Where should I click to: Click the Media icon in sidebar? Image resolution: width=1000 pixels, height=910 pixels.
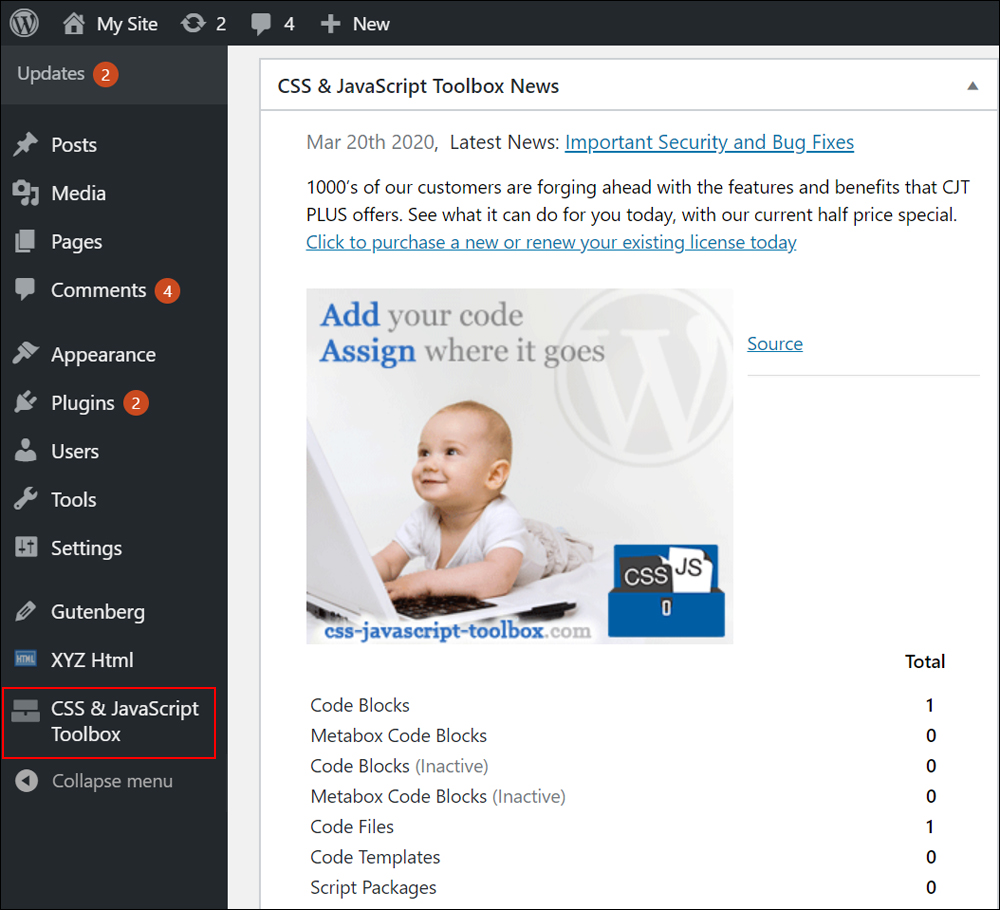click(26, 193)
